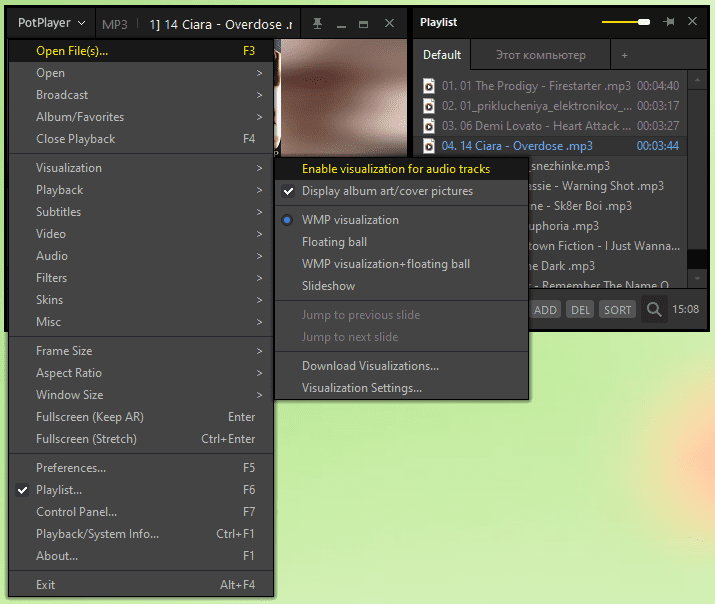Select Fullscreen (Keep AR) menu item
715x604 pixels.
pos(141,417)
